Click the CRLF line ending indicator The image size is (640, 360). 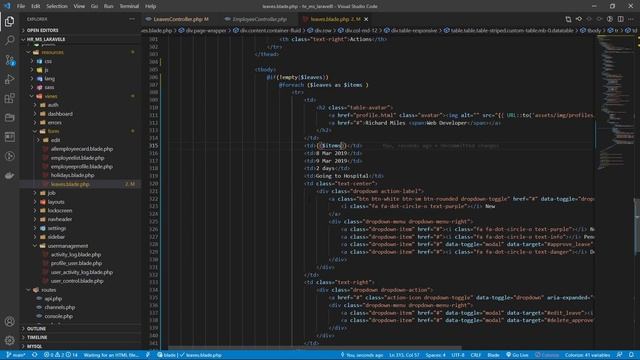coord(476,355)
